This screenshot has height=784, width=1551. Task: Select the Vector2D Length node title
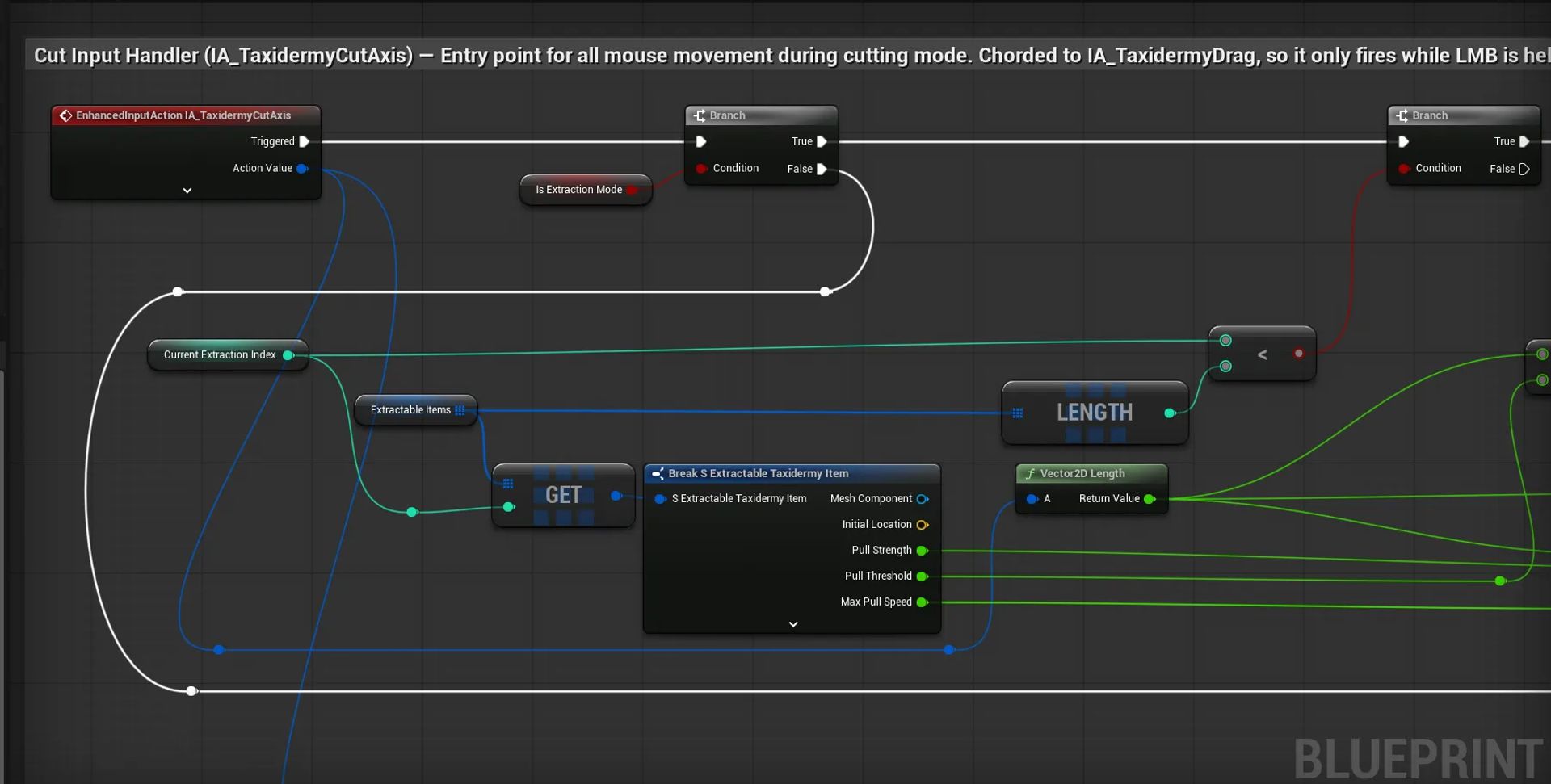(1091, 474)
